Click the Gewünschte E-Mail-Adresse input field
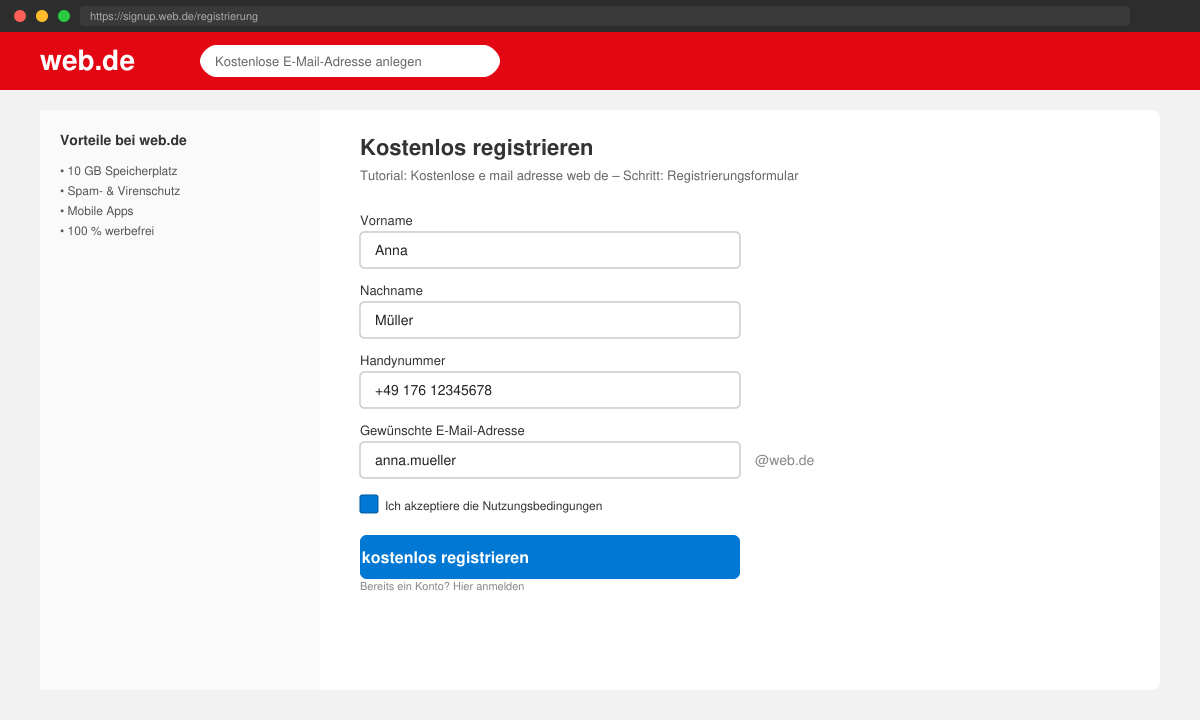 [x=550, y=460]
